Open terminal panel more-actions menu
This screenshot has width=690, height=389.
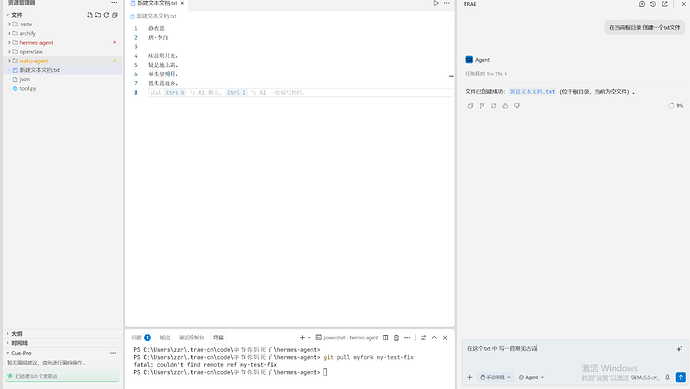(407, 338)
